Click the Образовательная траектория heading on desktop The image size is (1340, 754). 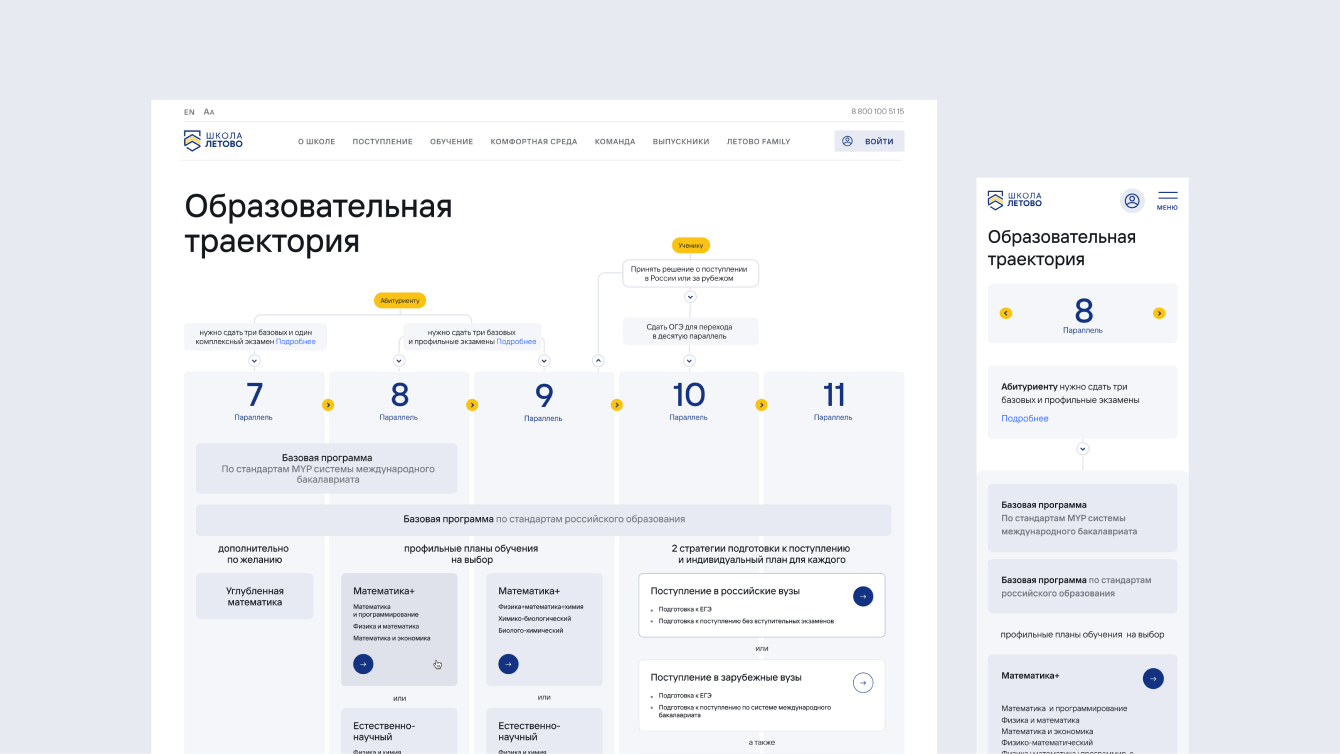[318, 224]
